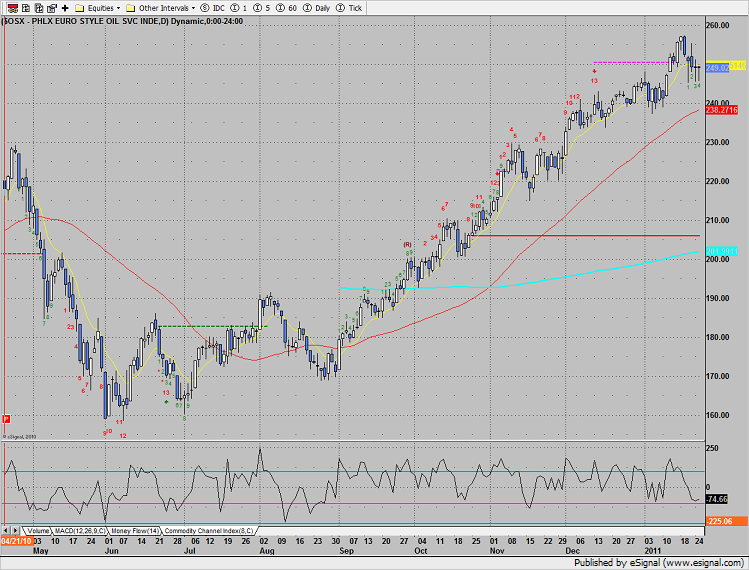Switch to the 1 minute interval
Viewport: 749px width, 570px height.
click(239, 8)
